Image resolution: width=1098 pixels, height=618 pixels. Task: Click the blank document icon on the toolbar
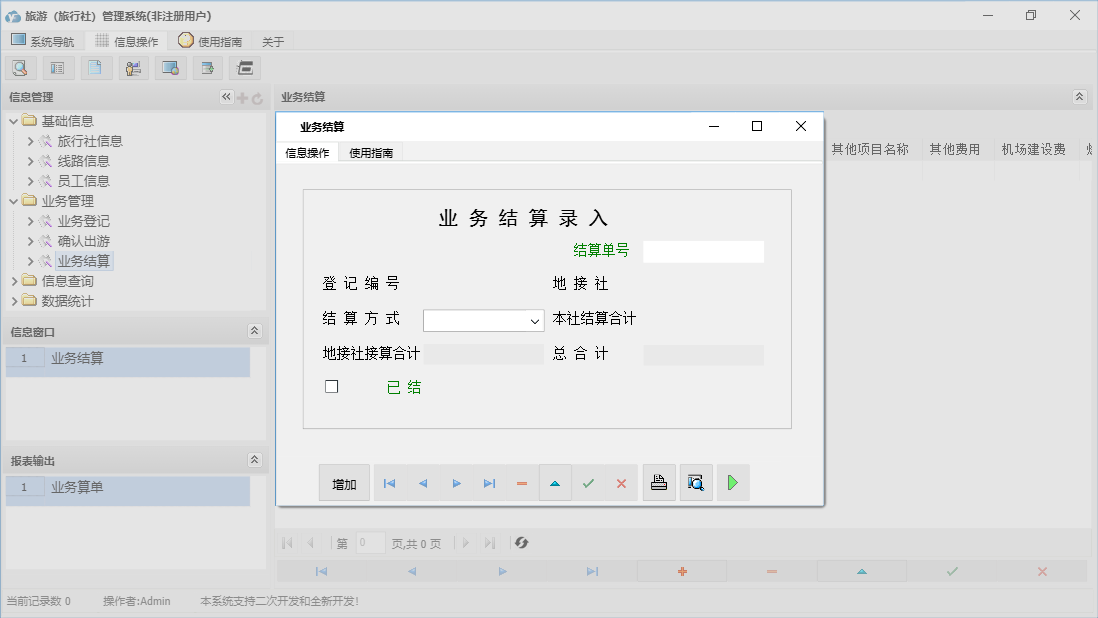(x=94, y=67)
